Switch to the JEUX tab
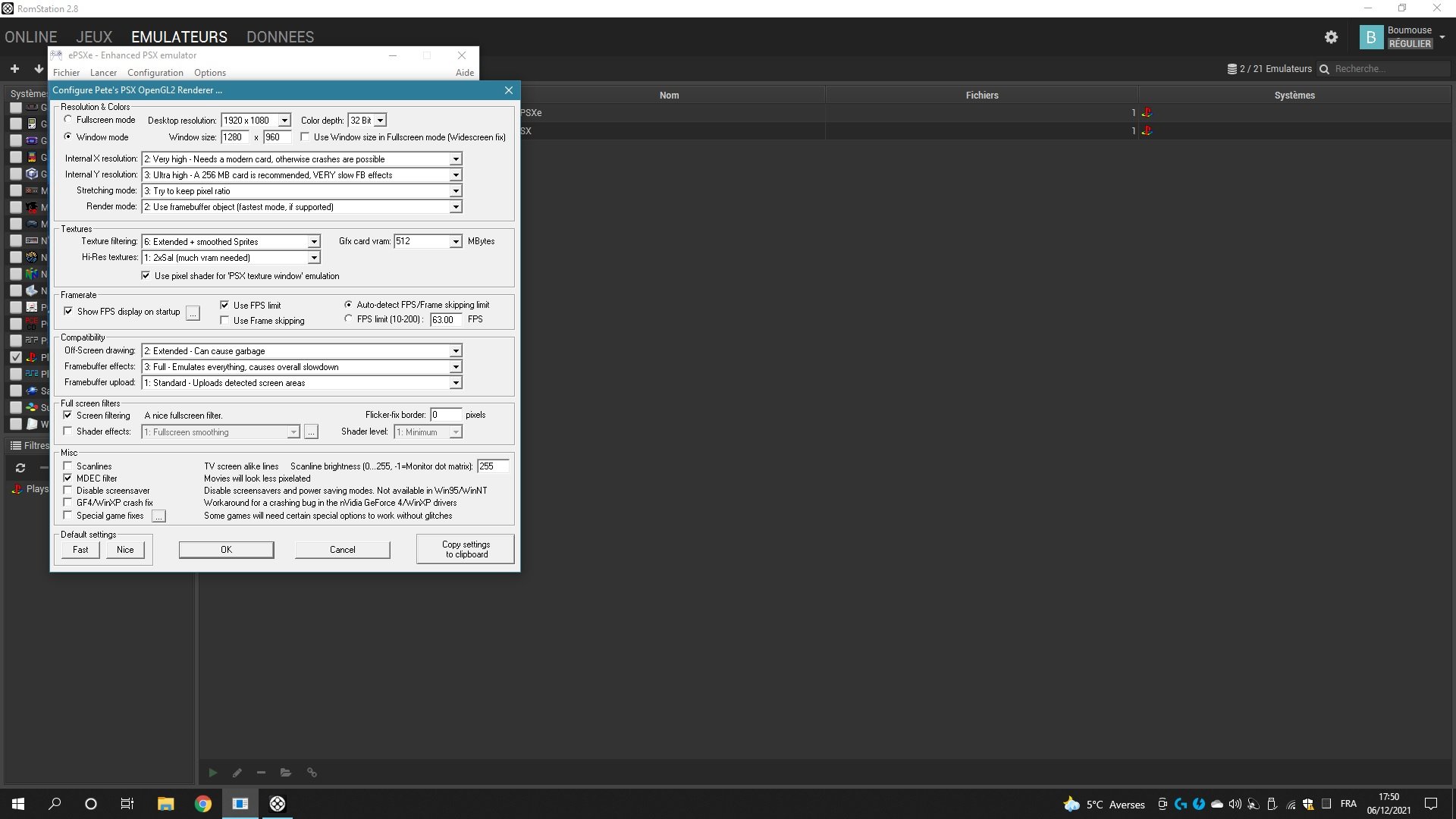 (94, 37)
